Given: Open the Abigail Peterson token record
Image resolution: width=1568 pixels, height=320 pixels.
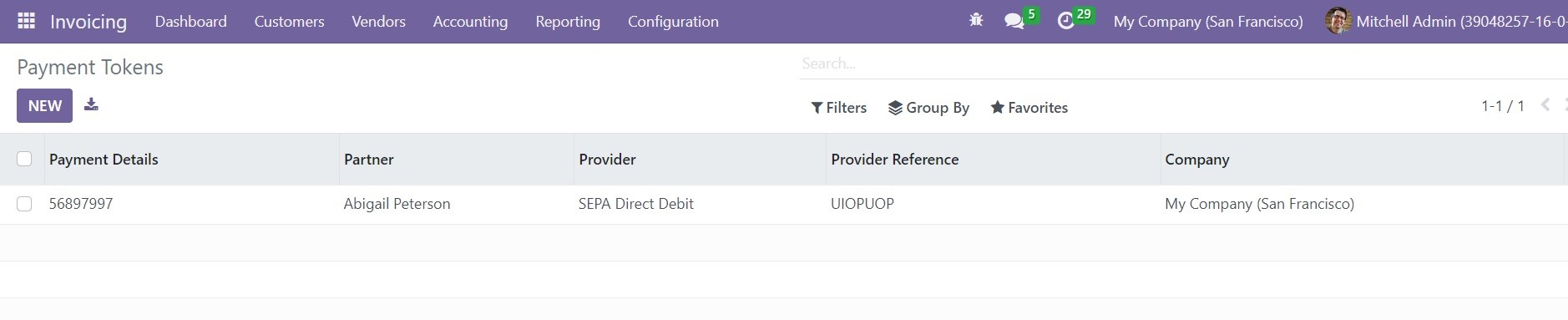Looking at the screenshot, I should pos(397,204).
